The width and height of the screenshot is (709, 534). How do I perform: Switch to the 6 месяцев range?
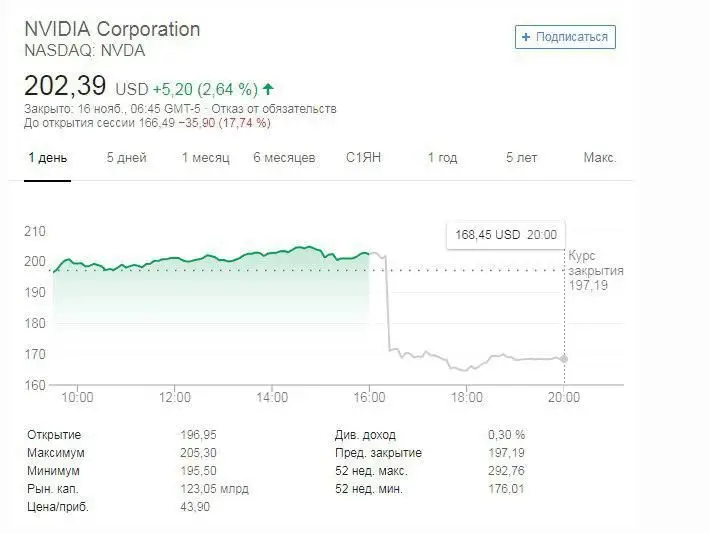click(284, 158)
